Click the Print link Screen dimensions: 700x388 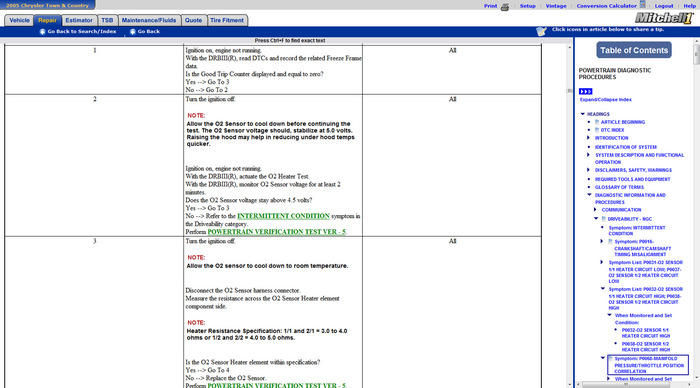pos(491,6)
